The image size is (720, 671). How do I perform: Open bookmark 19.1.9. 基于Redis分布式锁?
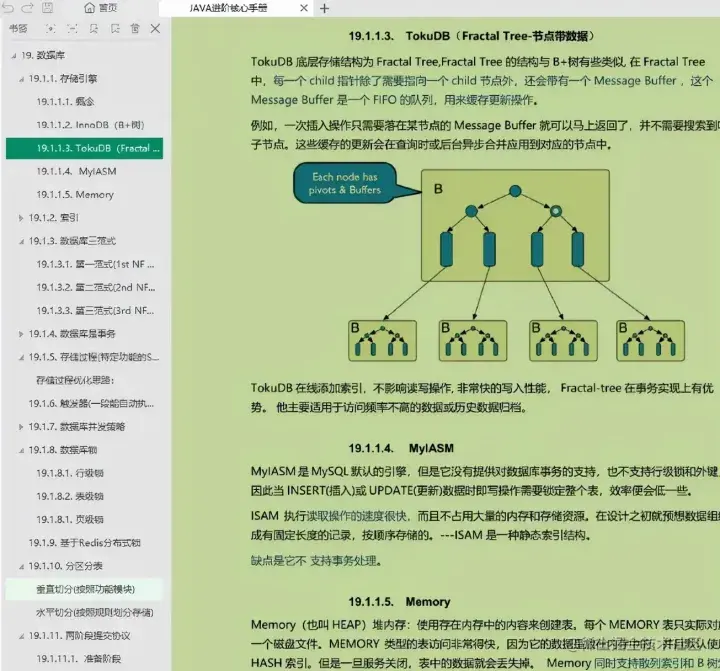84,543
